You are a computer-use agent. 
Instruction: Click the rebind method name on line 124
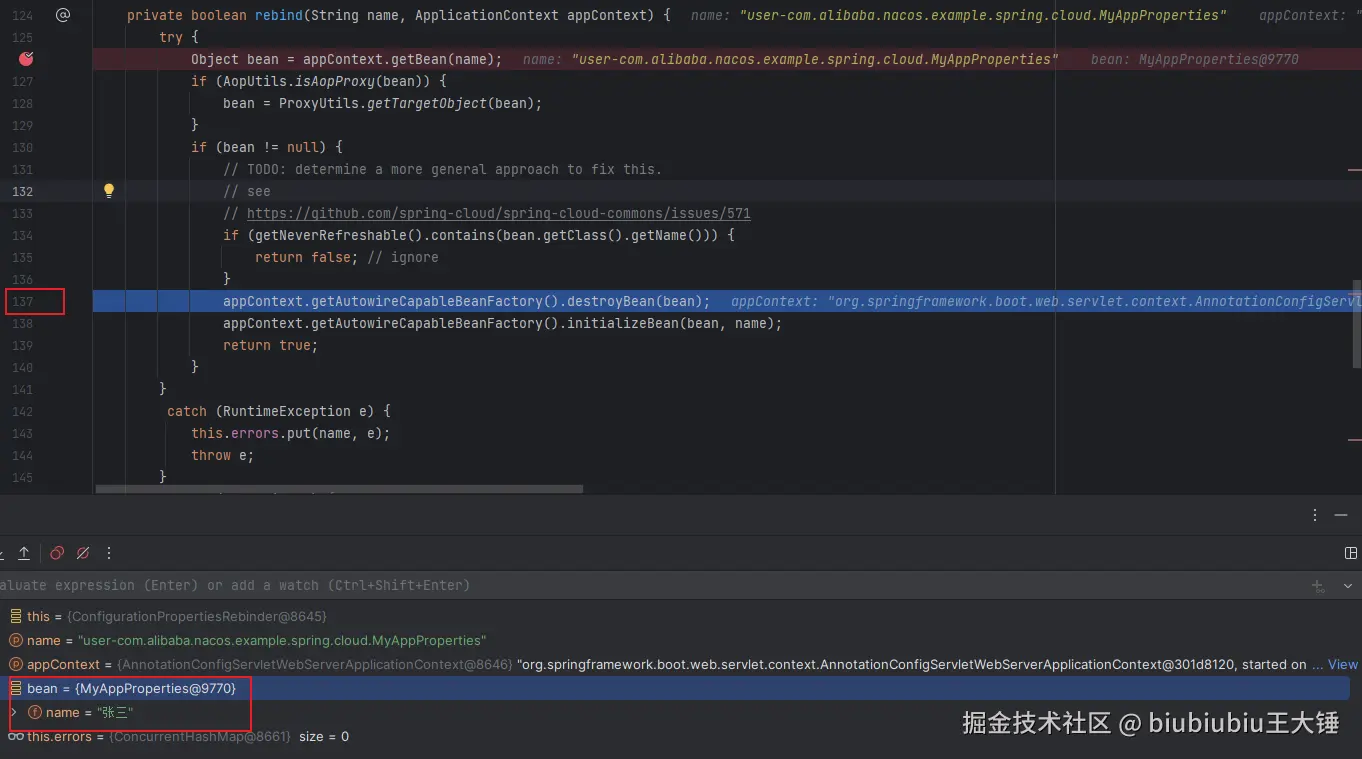(x=279, y=15)
